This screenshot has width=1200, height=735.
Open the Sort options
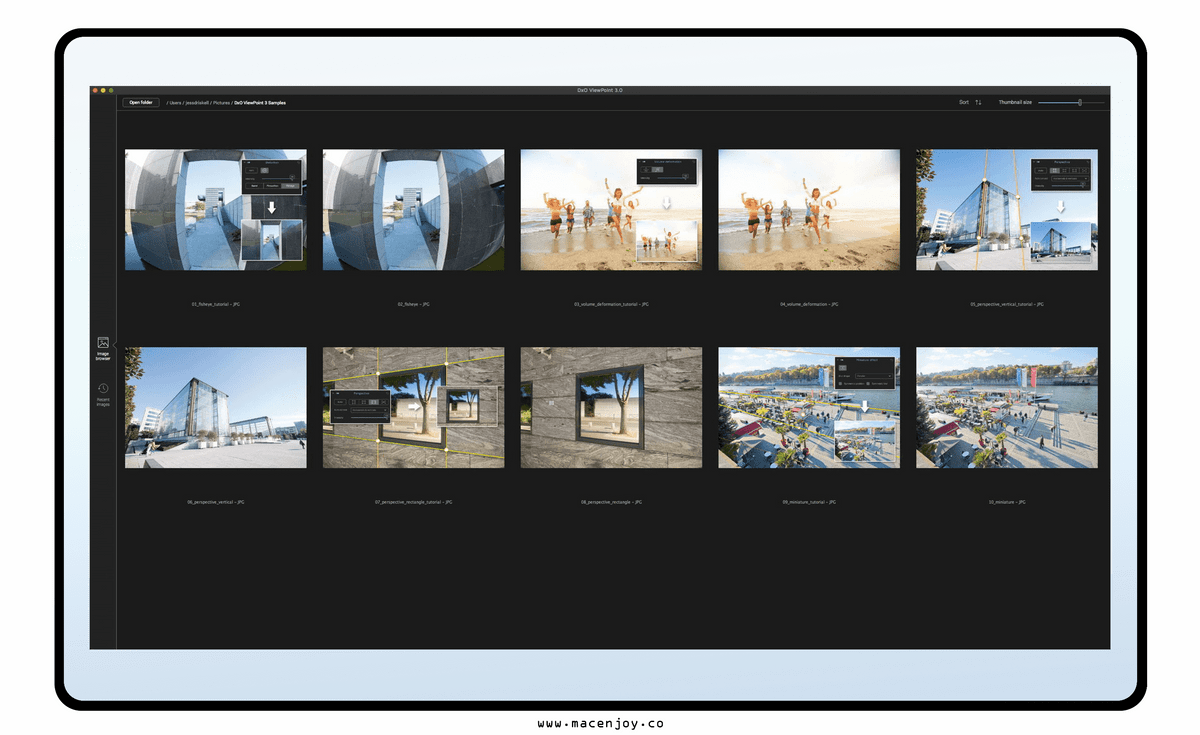[x=964, y=102]
